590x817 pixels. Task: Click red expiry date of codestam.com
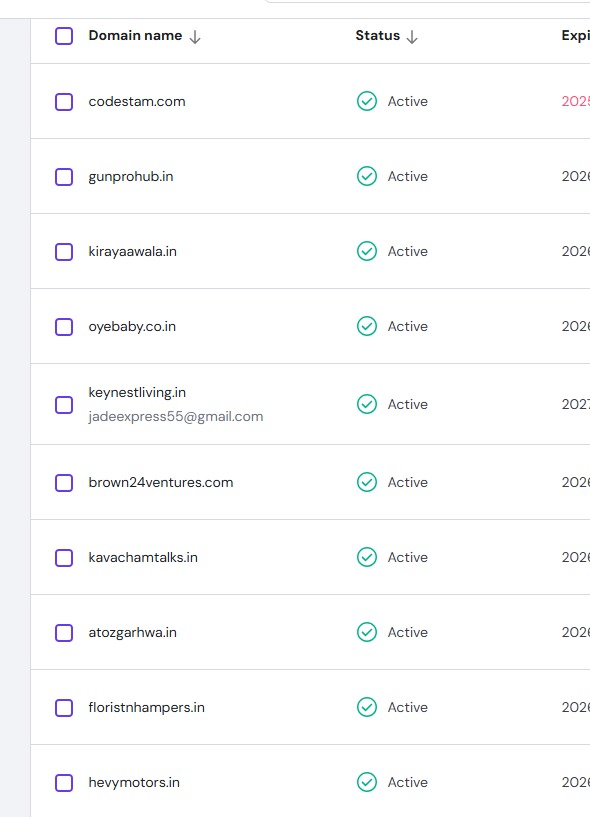575,101
